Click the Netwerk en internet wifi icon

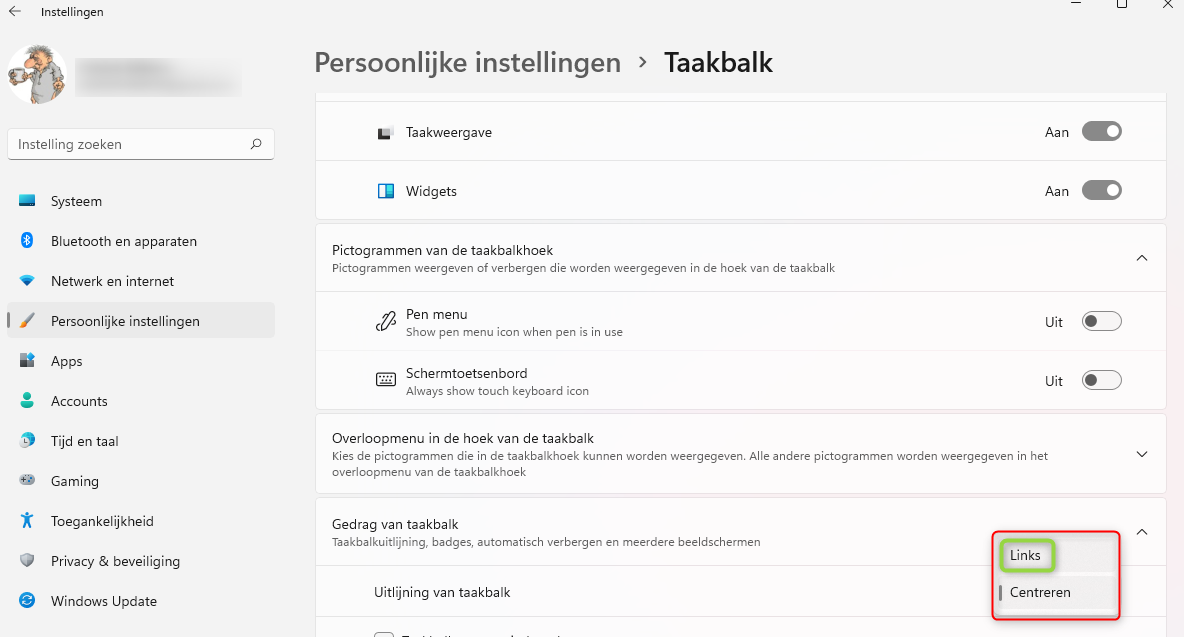click(x=27, y=281)
